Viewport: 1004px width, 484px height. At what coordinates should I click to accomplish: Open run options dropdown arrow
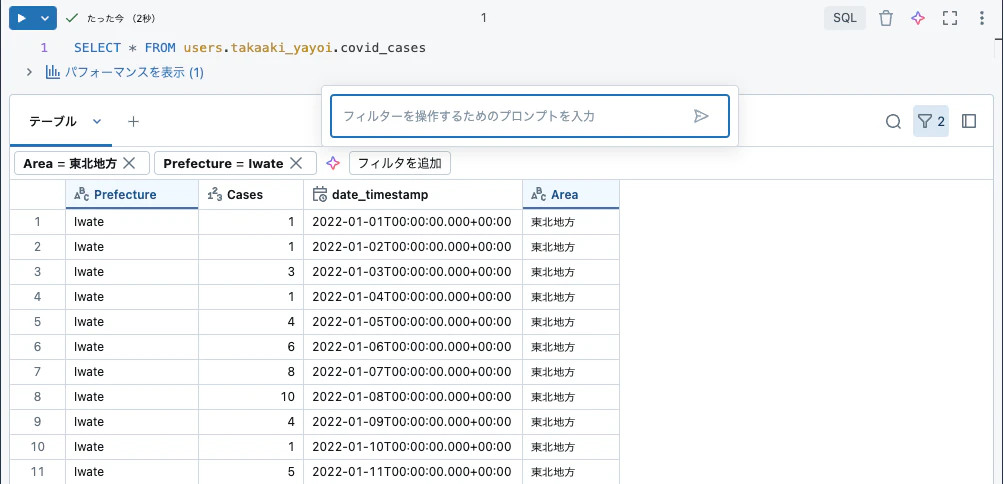pyautogui.click(x=45, y=18)
